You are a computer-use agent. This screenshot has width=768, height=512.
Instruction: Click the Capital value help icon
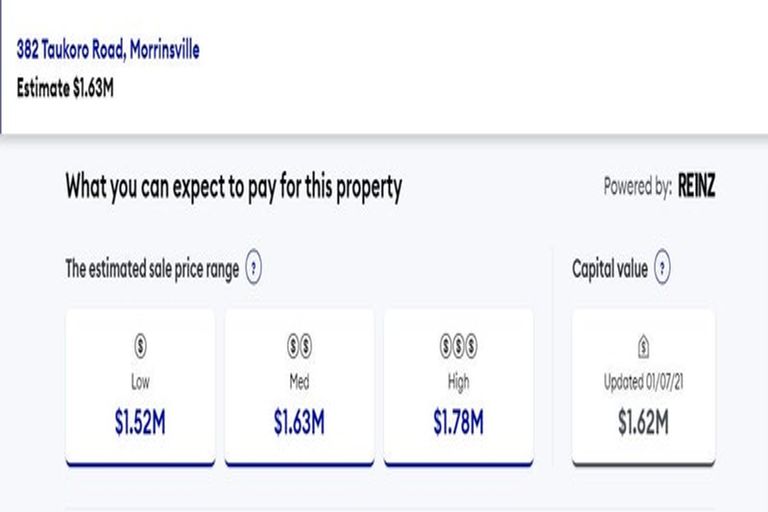point(662,269)
